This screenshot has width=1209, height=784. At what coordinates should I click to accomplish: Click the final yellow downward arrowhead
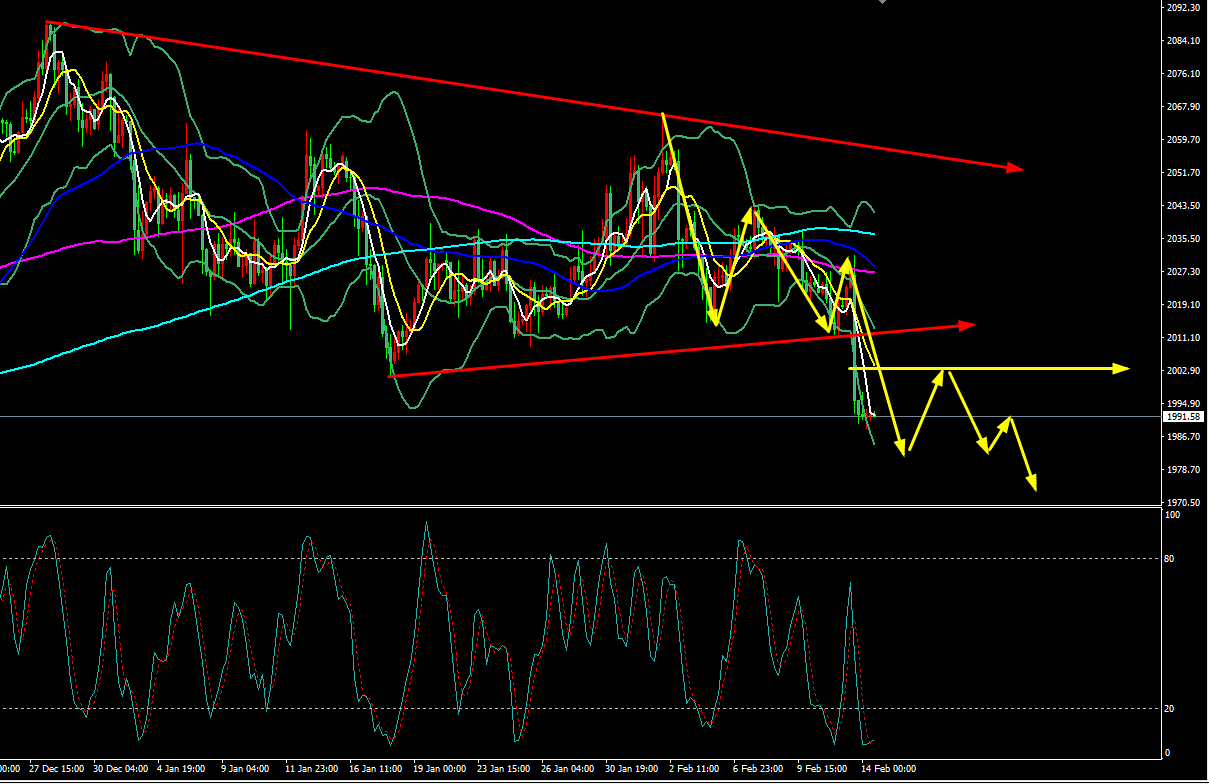[x=1033, y=484]
